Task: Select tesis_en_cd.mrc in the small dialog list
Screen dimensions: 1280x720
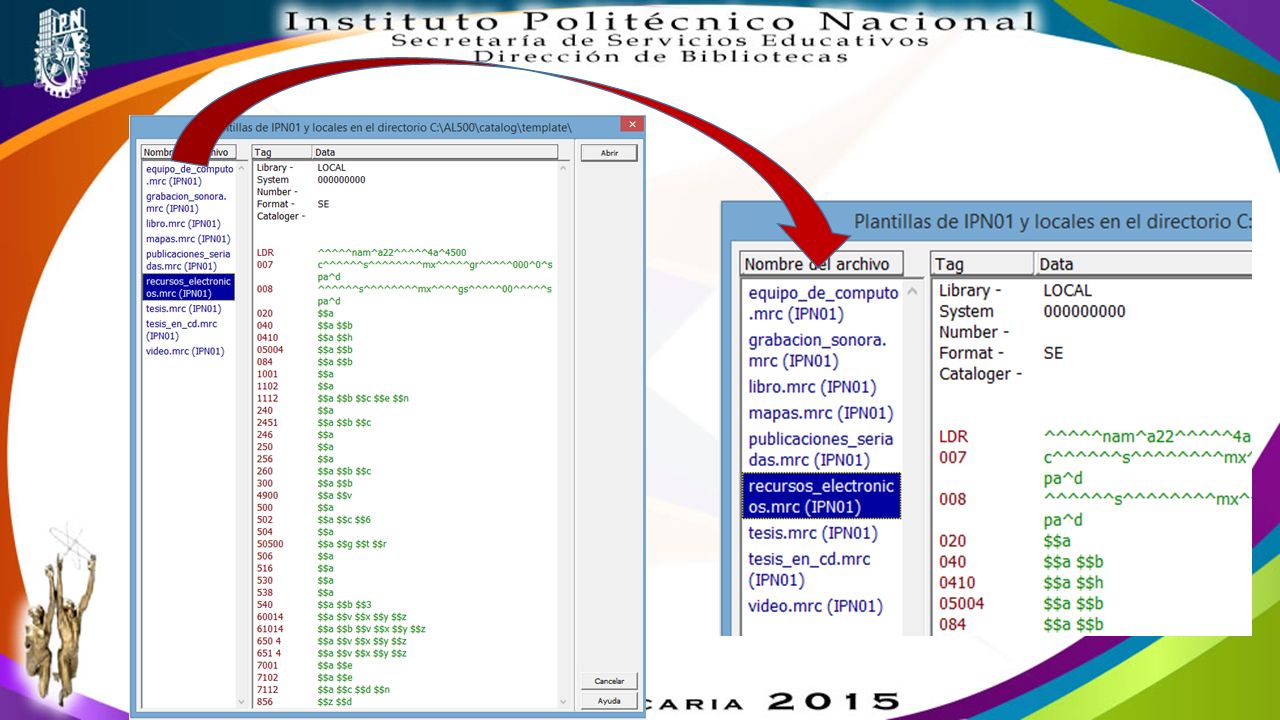Action: [182, 330]
